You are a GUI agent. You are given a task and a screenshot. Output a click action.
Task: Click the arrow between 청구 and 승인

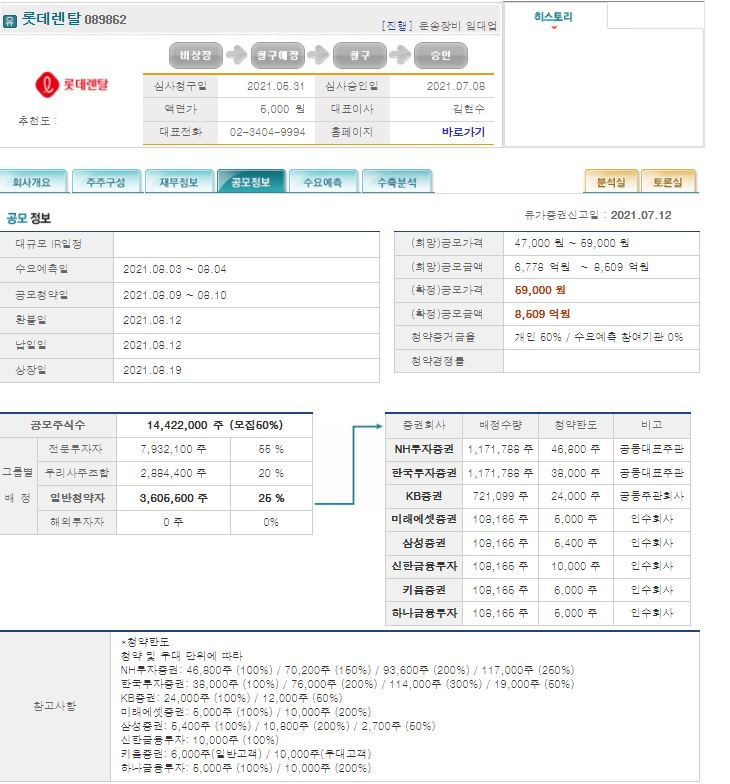pos(400,54)
